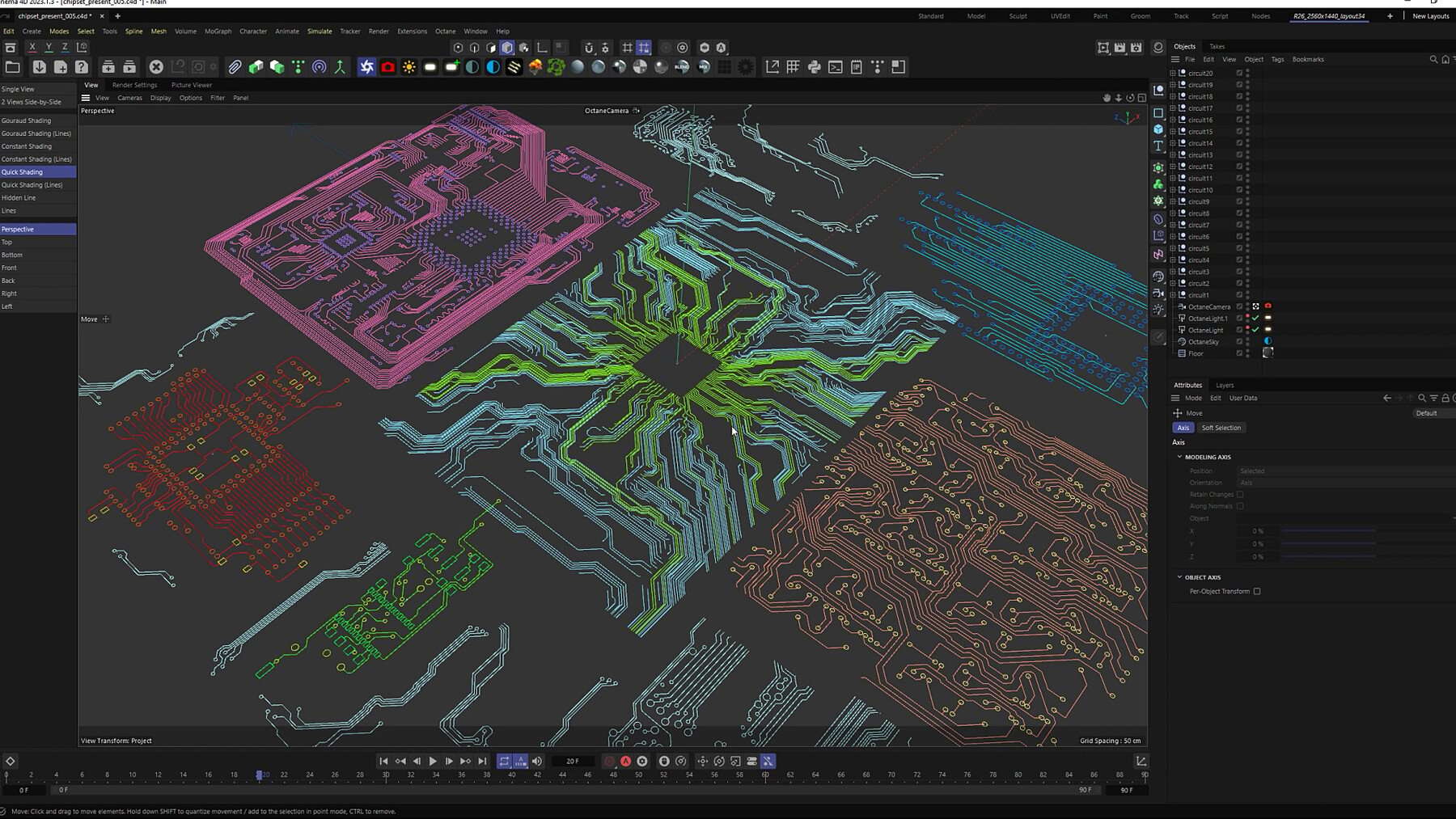Click the Octane sun daylight icon
This screenshot has width=1456, height=819.
point(409,67)
